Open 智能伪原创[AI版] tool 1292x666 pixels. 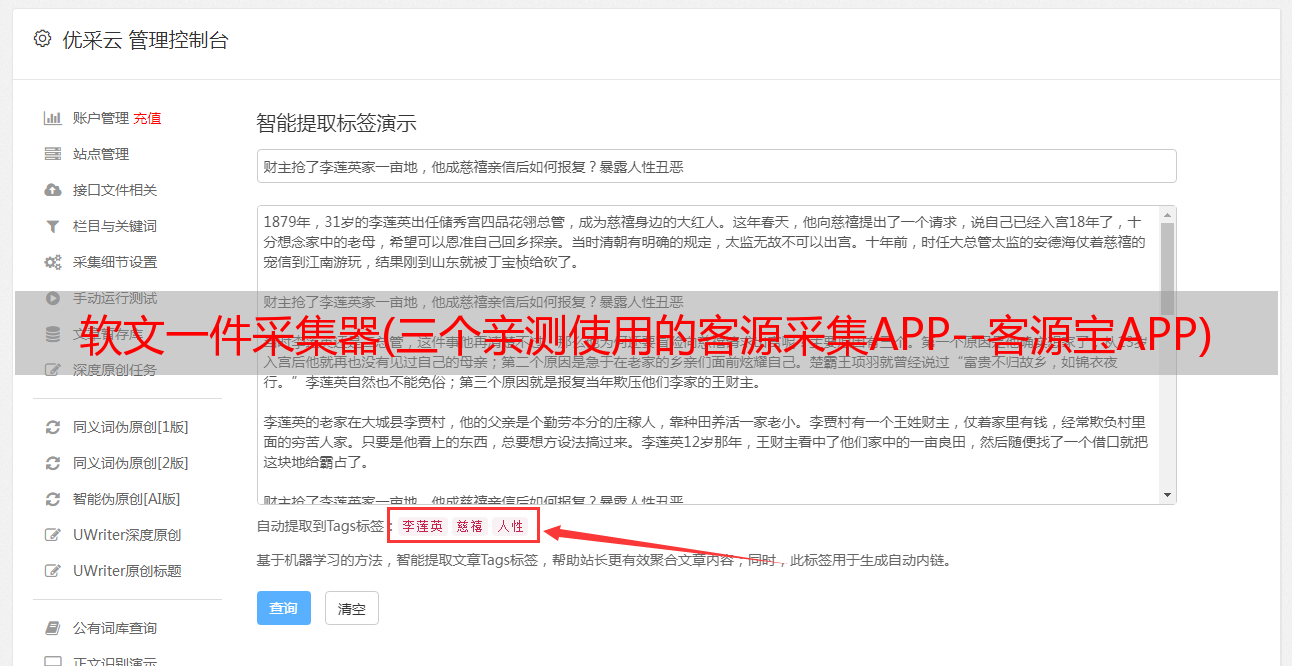(x=126, y=499)
